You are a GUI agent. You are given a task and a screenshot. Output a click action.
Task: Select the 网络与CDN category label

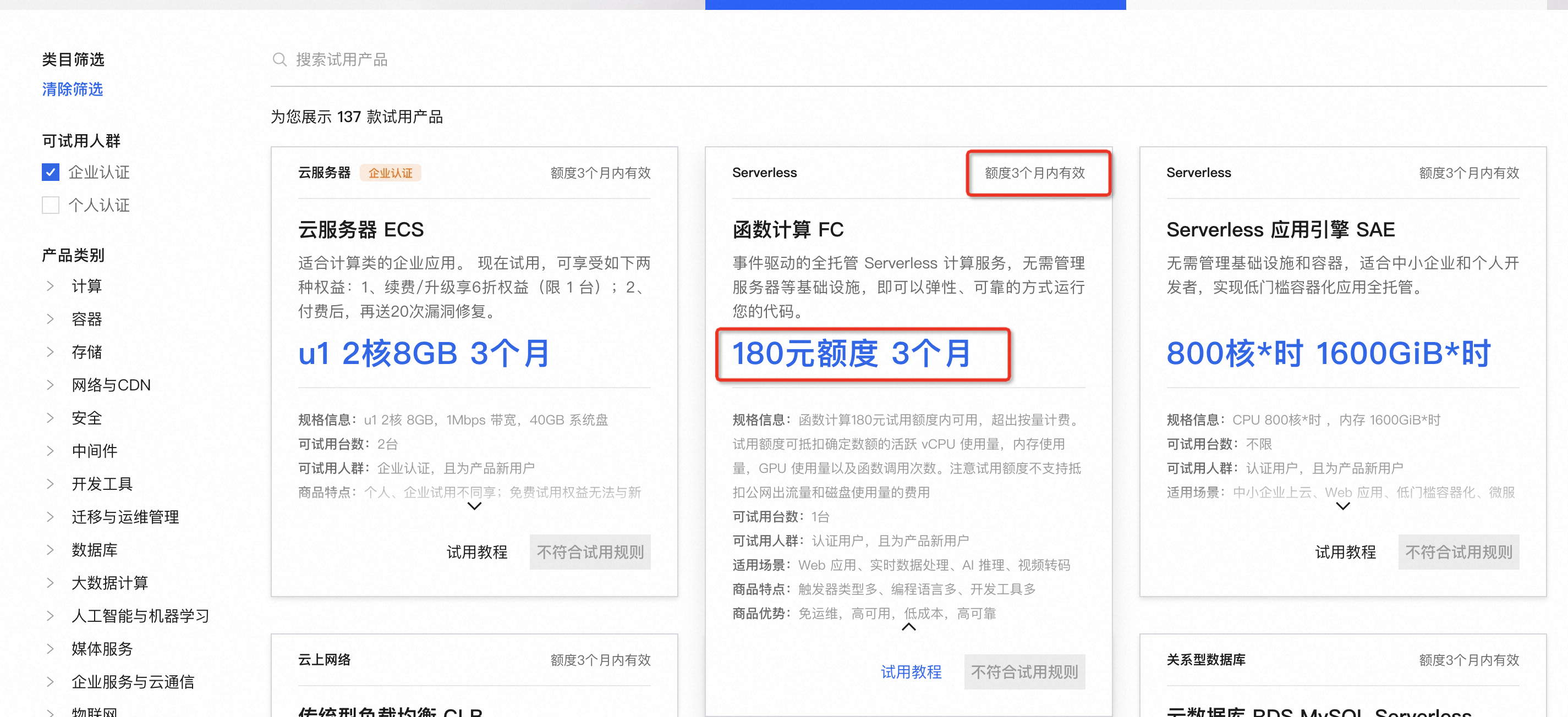tap(111, 385)
